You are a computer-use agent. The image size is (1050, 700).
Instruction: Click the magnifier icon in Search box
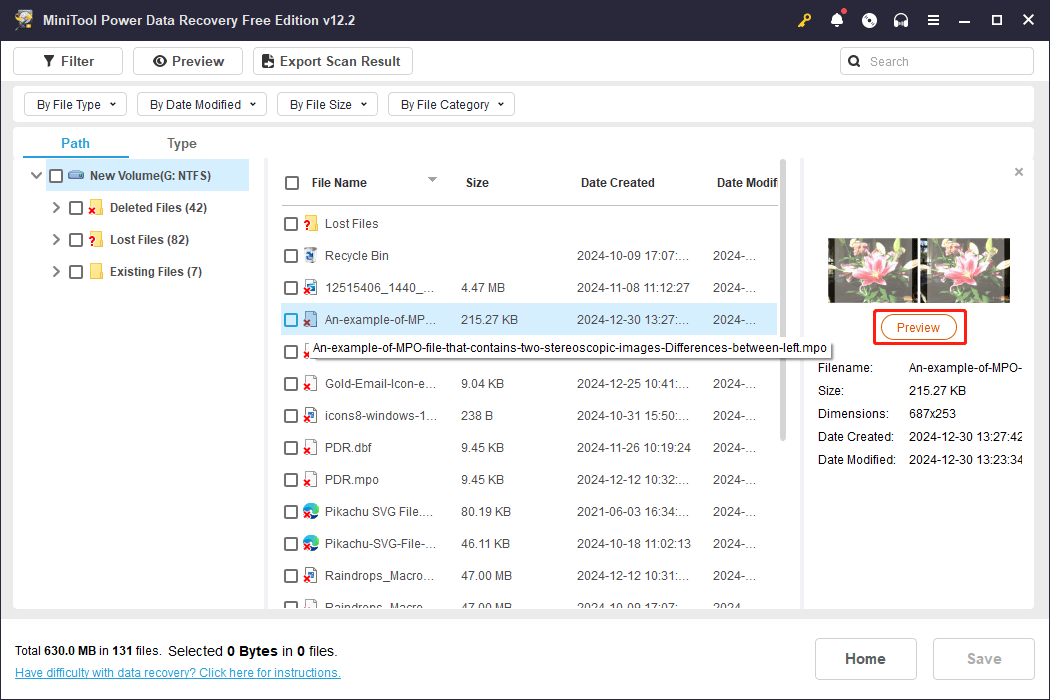point(854,61)
